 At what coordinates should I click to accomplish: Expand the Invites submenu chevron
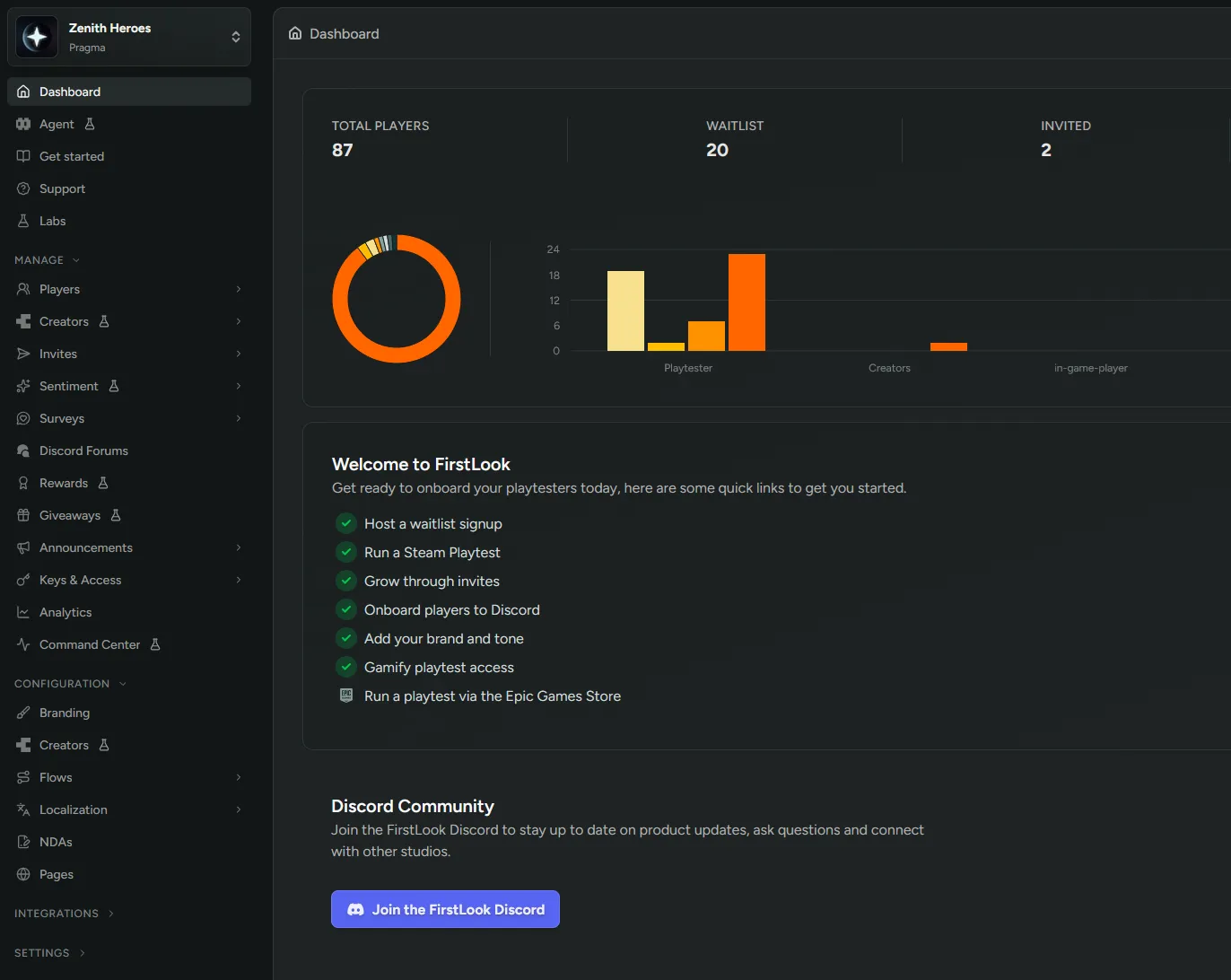(x=239, y=354)
